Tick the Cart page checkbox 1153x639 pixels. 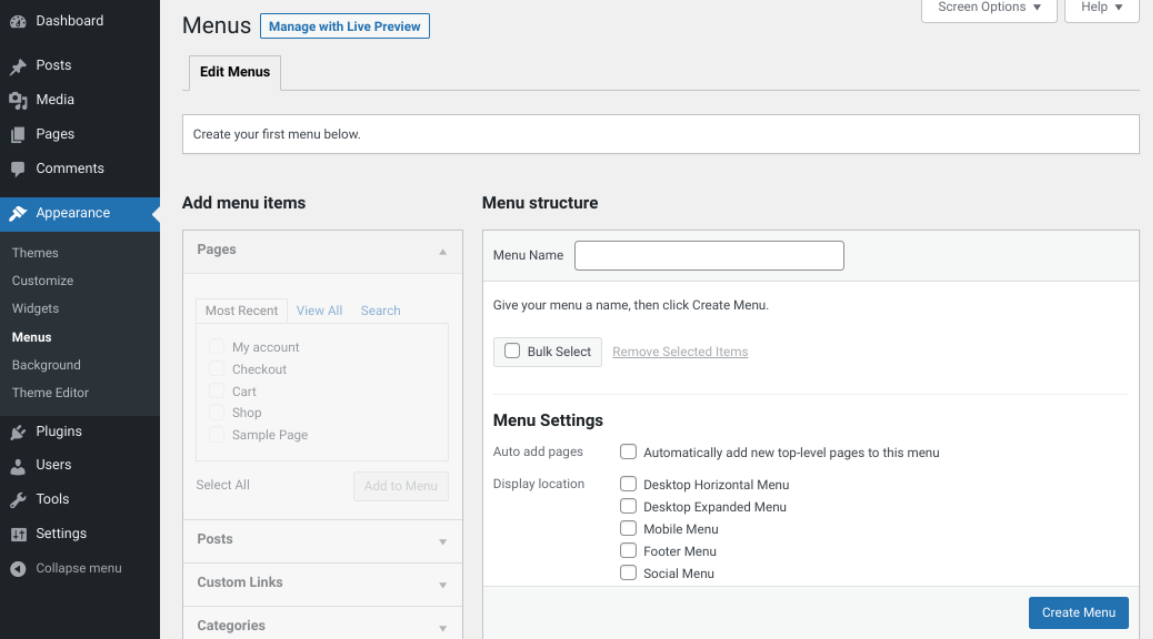(x=216, y=390)
